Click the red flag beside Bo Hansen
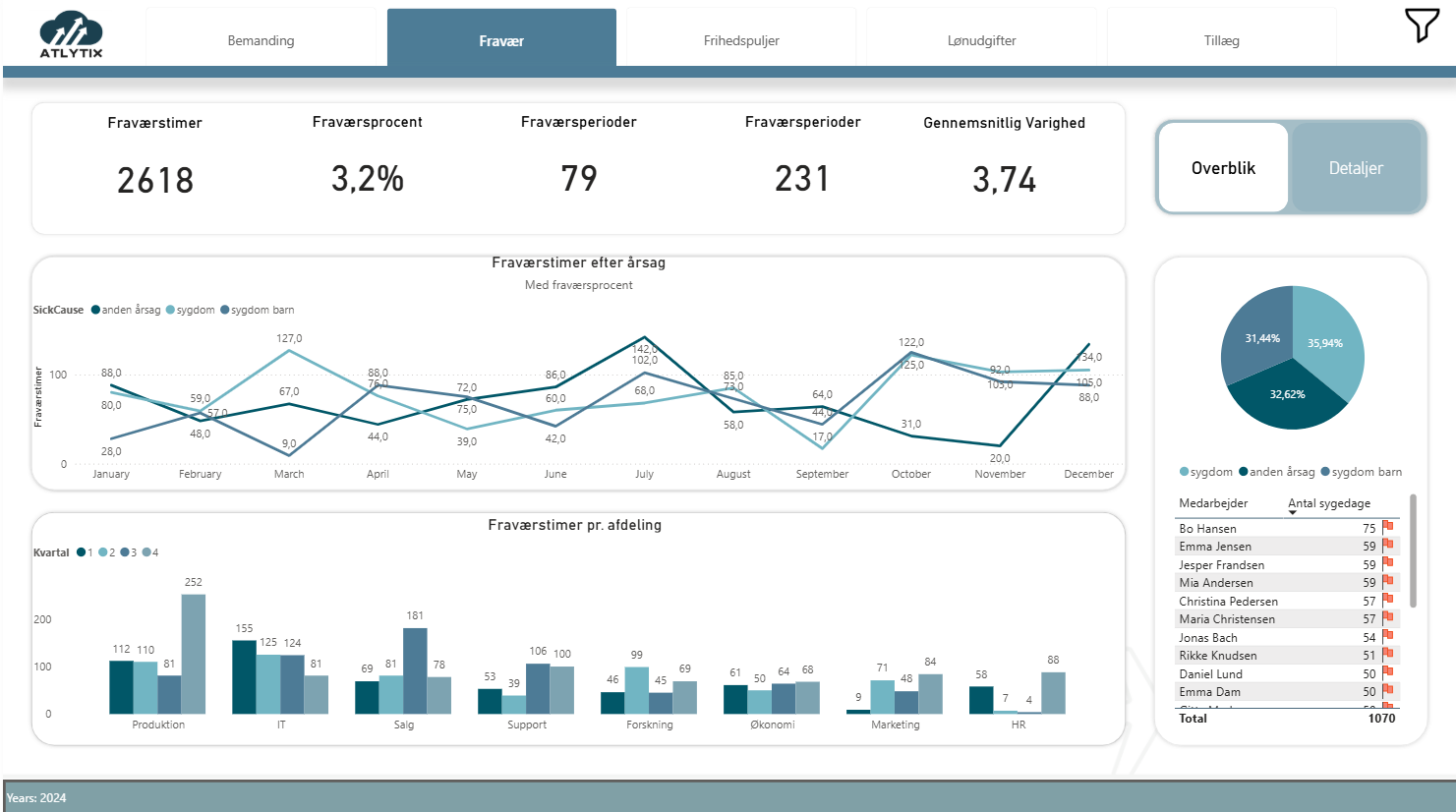This screenshot has width=1456, height=812. 1387,528
